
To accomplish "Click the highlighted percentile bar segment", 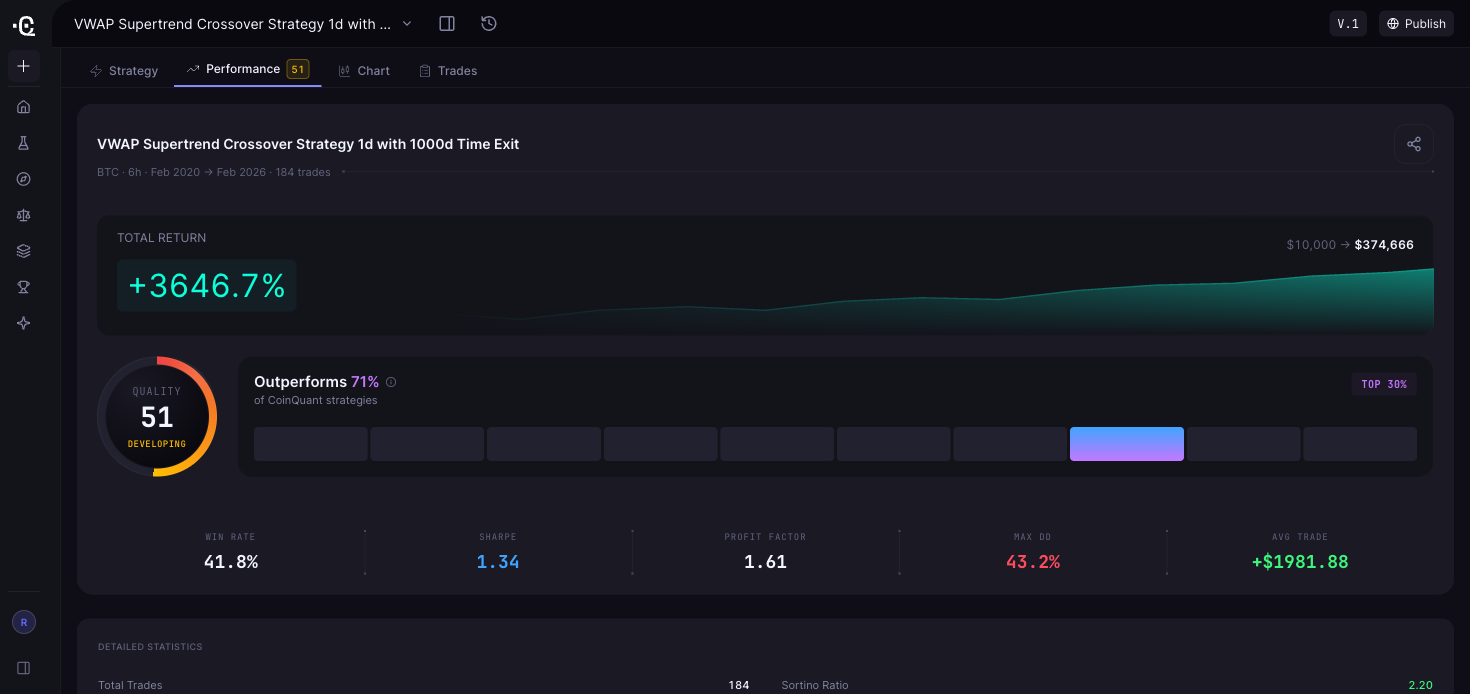I will (x=1127, y=444).
